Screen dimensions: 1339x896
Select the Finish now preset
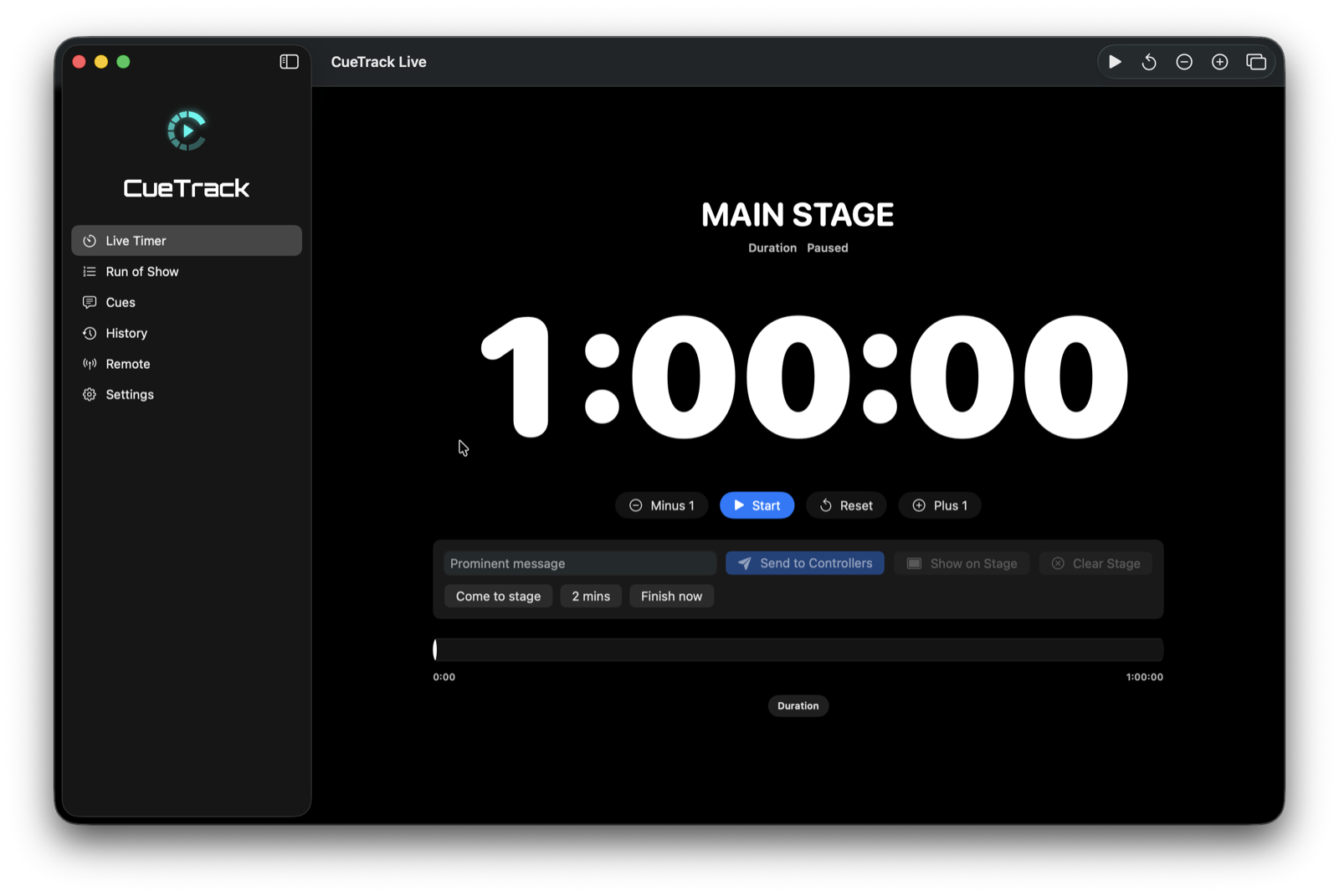point(671,596)
